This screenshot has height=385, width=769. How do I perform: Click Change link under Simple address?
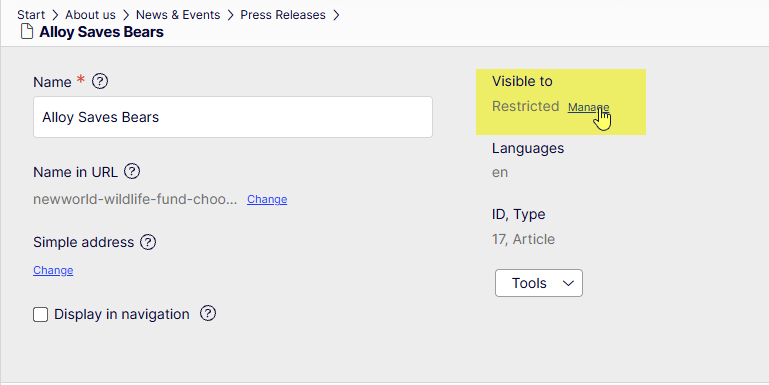[x=53, y=270]
